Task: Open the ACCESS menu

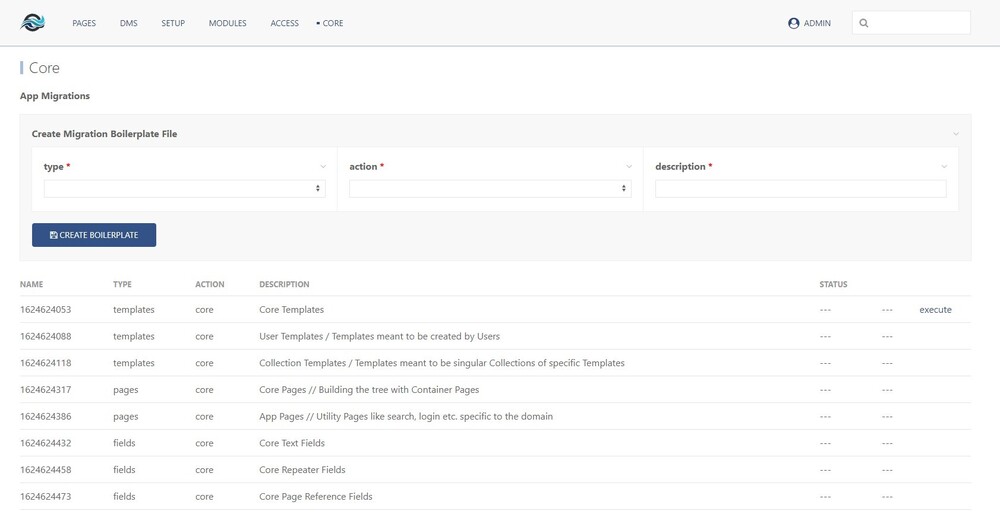Action: click(284, 23)
